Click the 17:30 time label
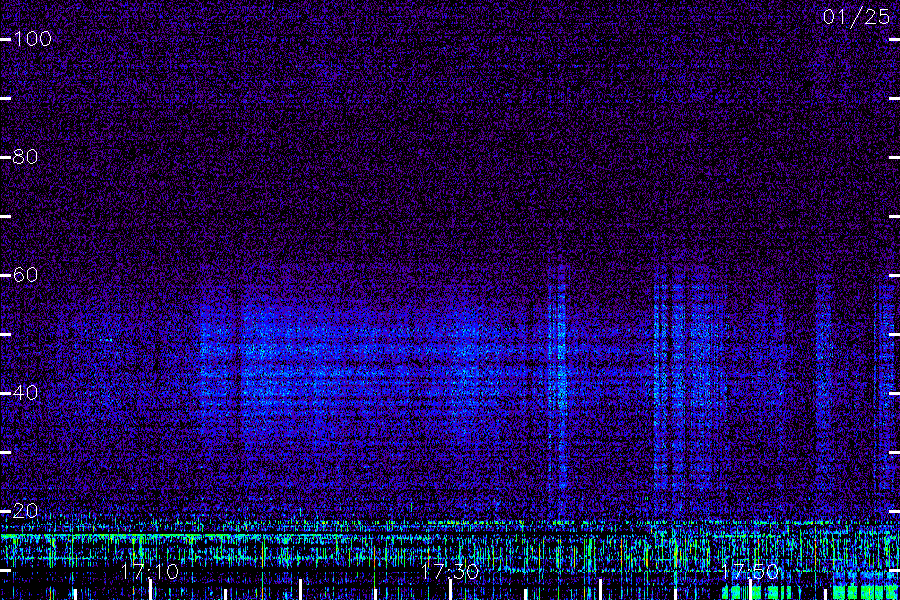Viewport: 900px width, 600px height. [449, 572]
